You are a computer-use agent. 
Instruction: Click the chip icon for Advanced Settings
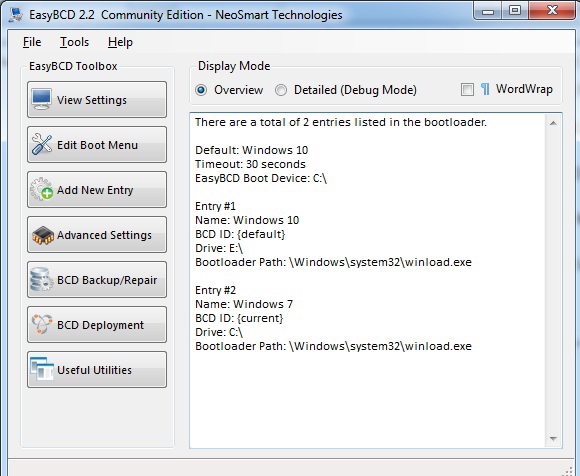point(43,235)
